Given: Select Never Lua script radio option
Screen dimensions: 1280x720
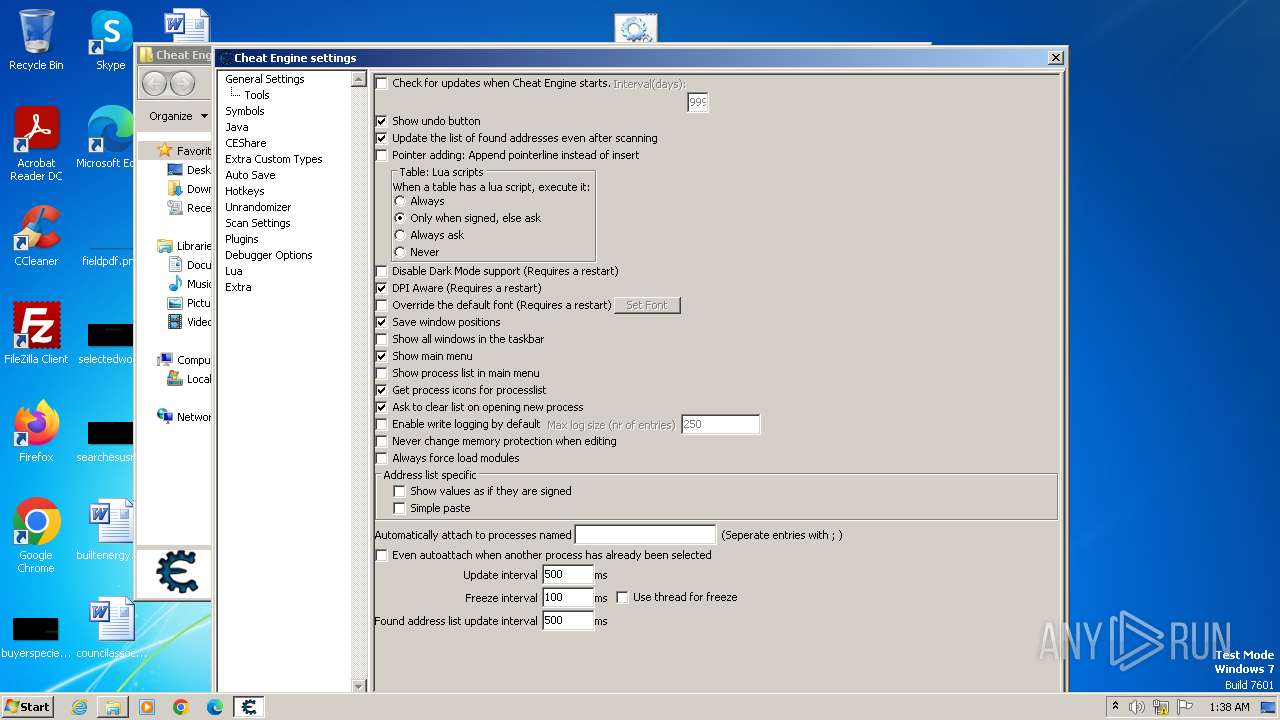Looking at the screenshot, I should point(400,252).
